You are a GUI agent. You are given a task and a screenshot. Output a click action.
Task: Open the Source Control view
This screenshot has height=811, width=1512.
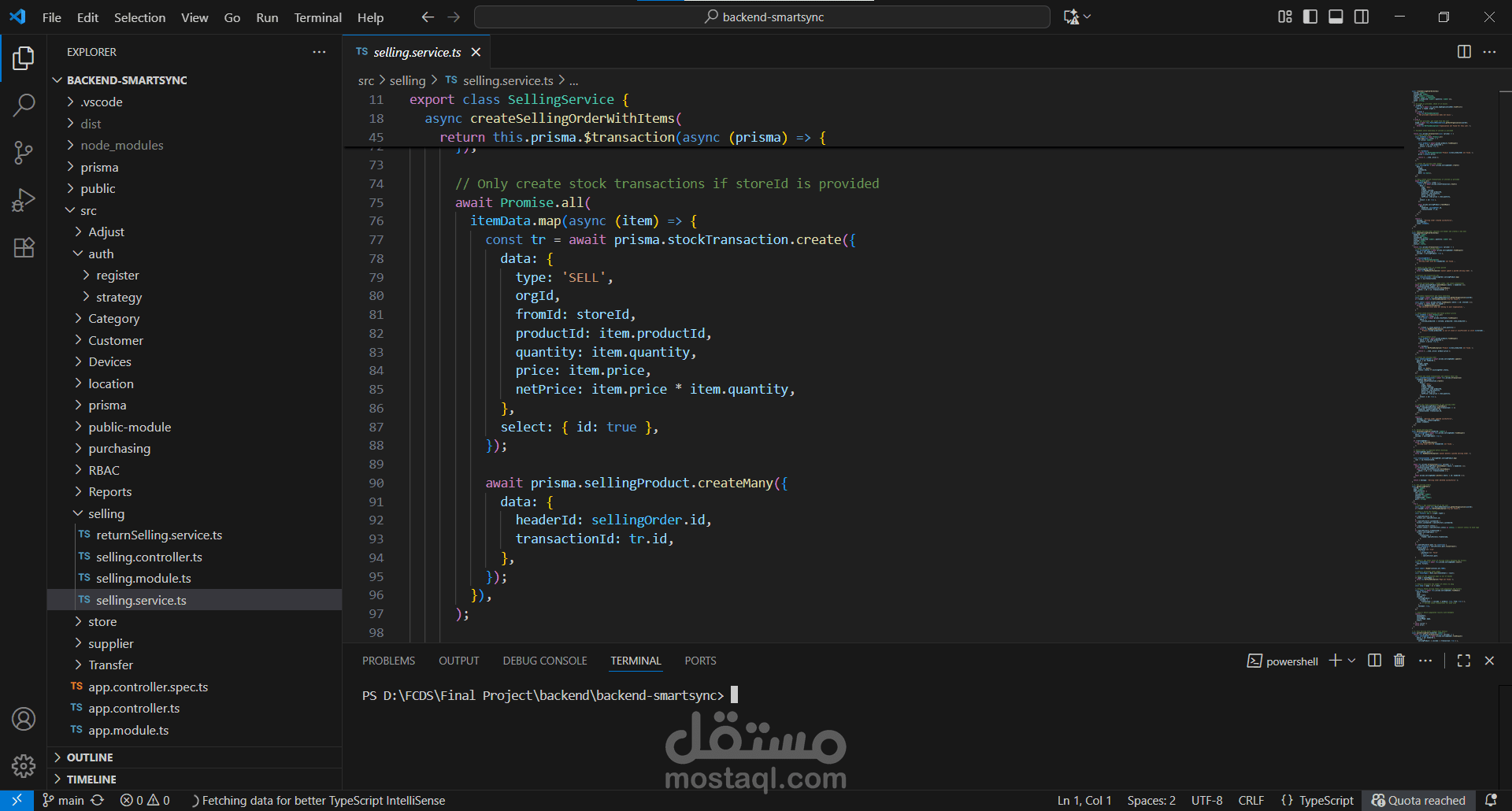24,152
